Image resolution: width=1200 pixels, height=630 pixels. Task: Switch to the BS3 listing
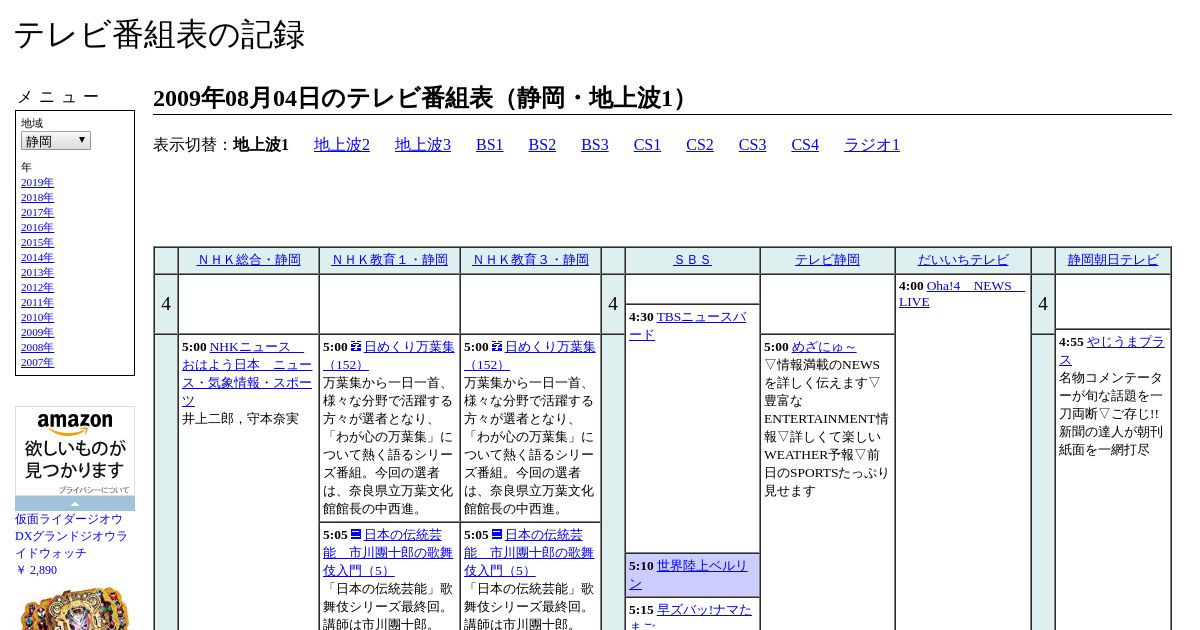point(595,145)
